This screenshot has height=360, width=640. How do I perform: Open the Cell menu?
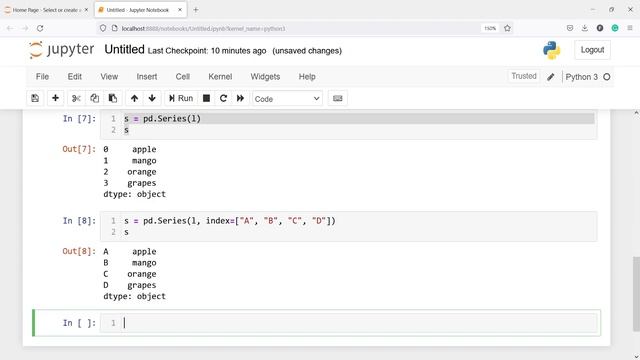(182, 77)
